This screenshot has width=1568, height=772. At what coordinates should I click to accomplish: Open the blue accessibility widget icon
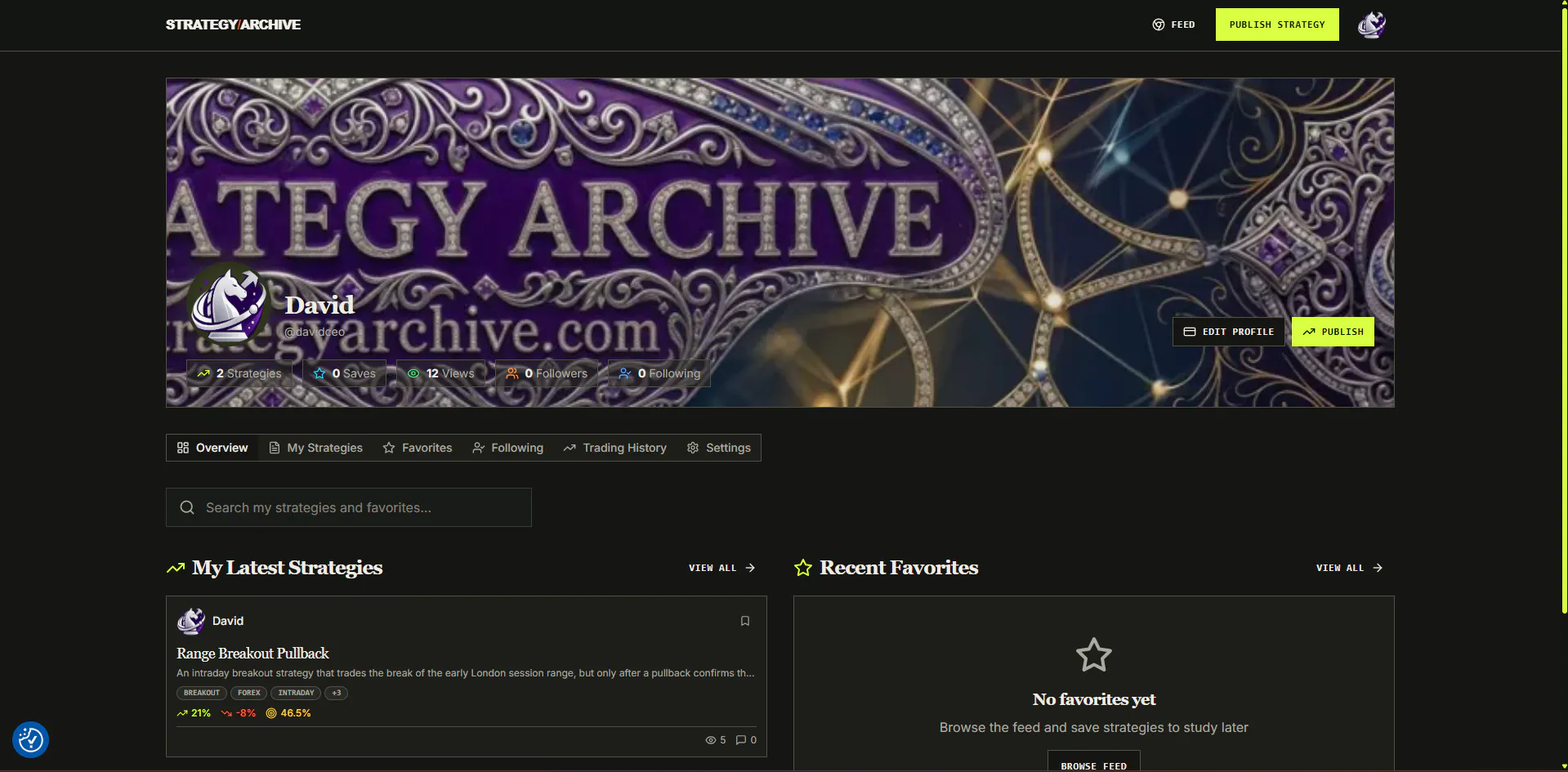31,740
